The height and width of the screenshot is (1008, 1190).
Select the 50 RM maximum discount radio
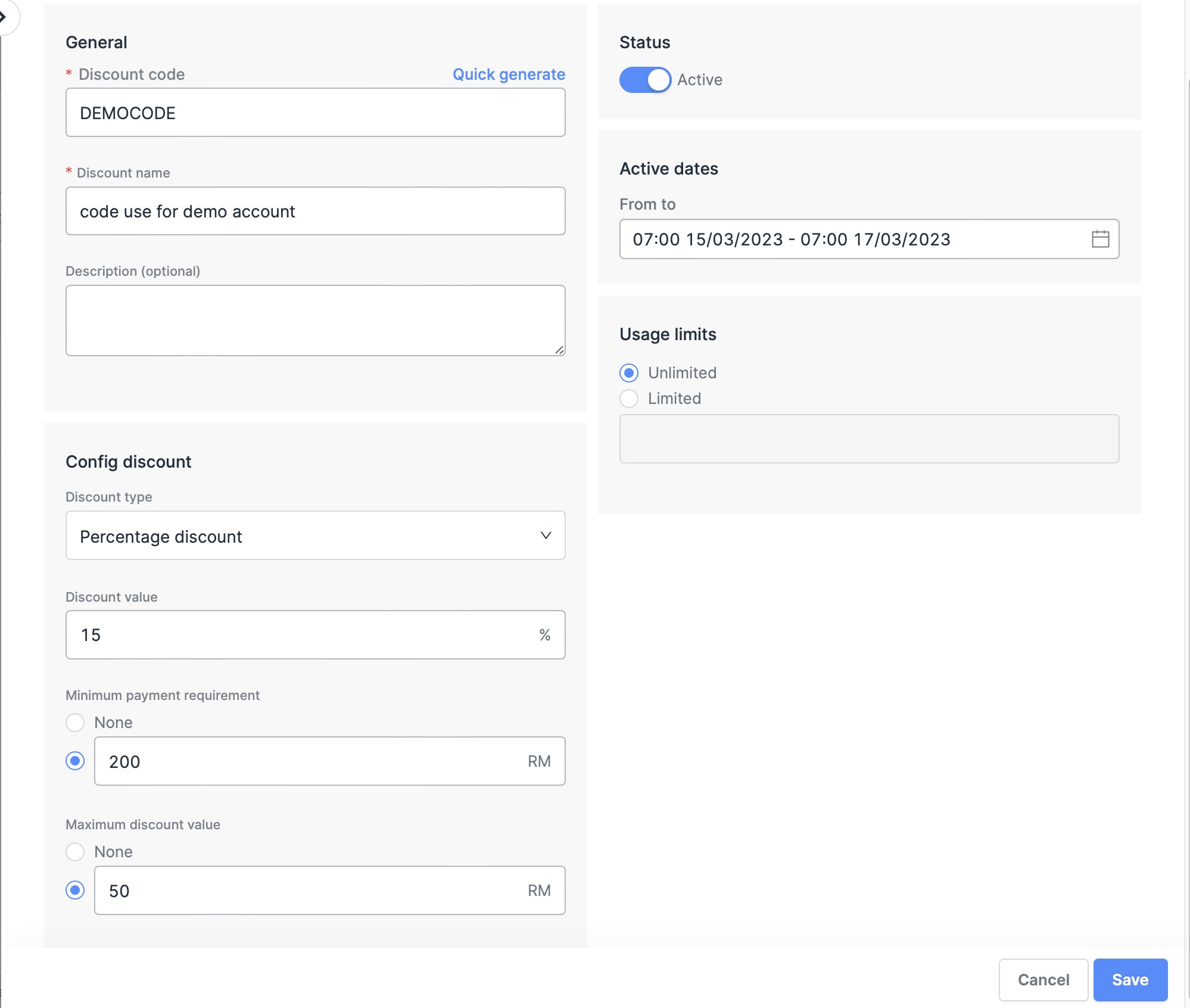coord(75,890)
